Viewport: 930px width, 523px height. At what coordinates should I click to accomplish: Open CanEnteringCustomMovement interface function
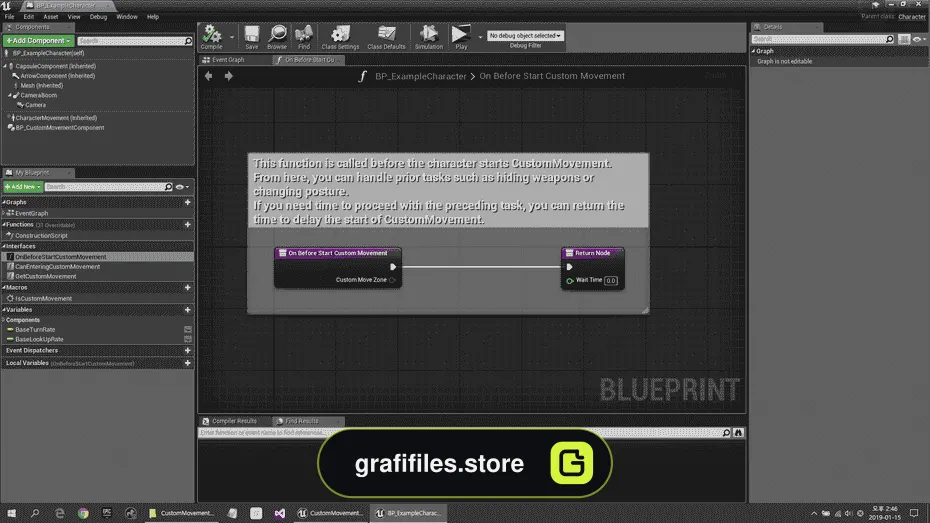pos(57,267)
